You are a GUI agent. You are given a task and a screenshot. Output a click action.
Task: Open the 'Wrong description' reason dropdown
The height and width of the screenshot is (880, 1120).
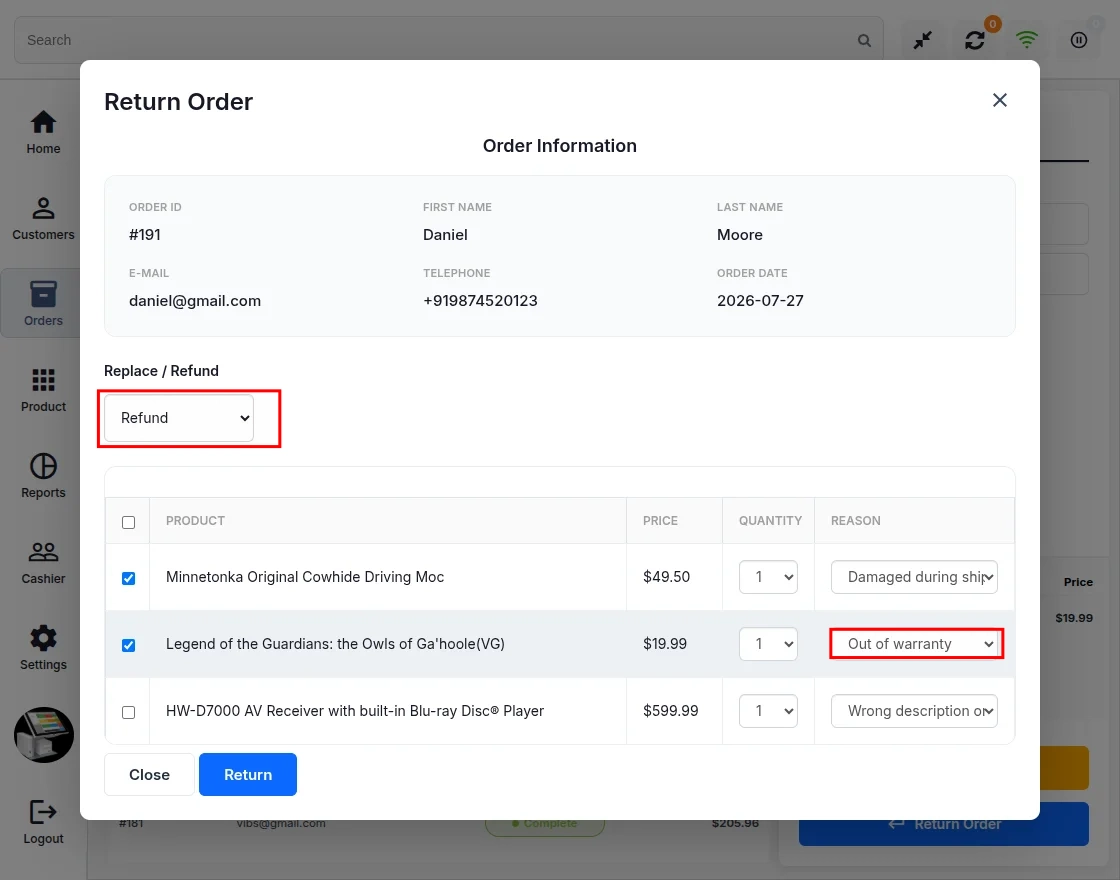click(x=914, y=711)
